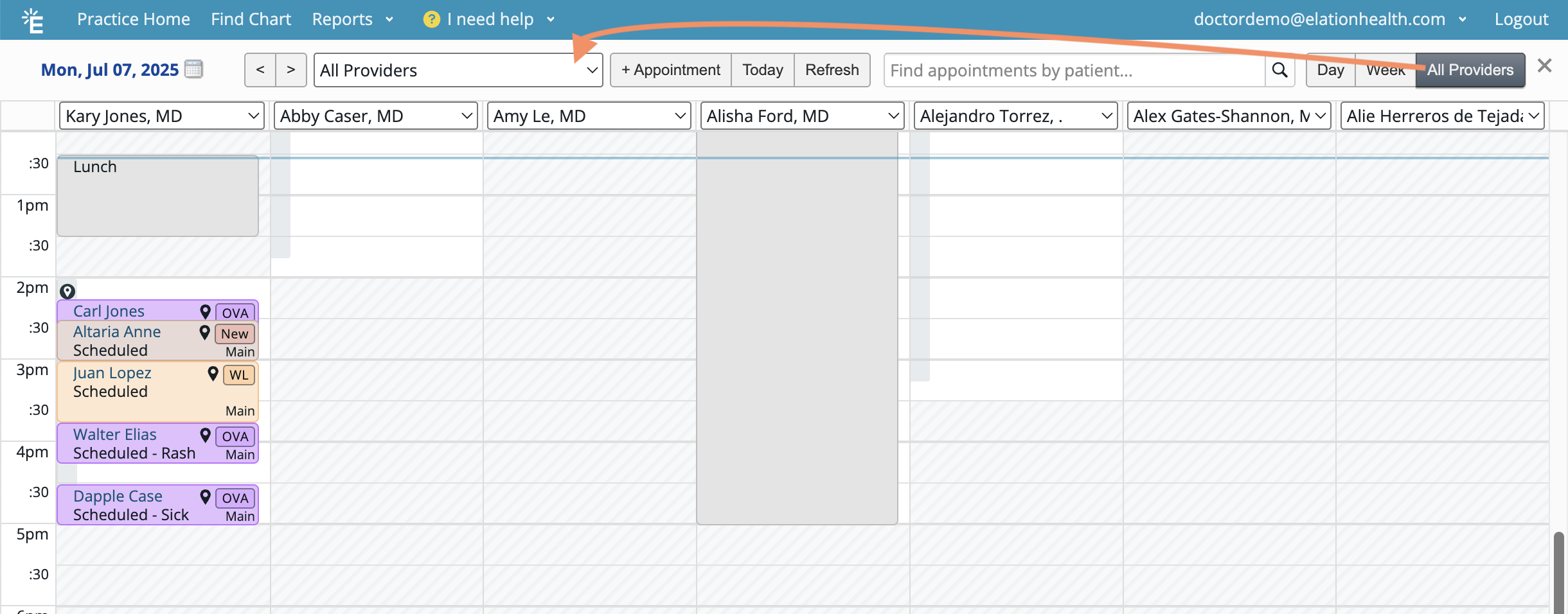Switch to Day view

coord(1330,70)
